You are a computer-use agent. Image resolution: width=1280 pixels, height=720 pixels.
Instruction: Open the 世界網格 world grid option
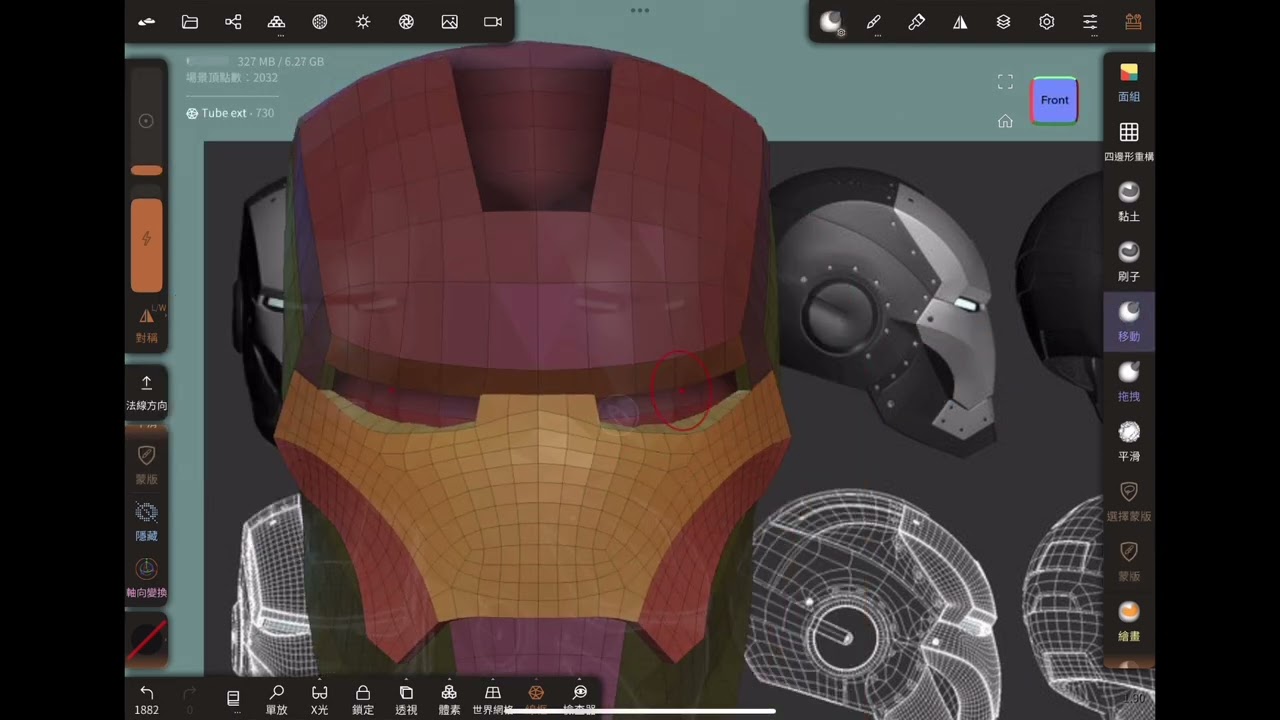pyautogui.click(x=492, y=699)
